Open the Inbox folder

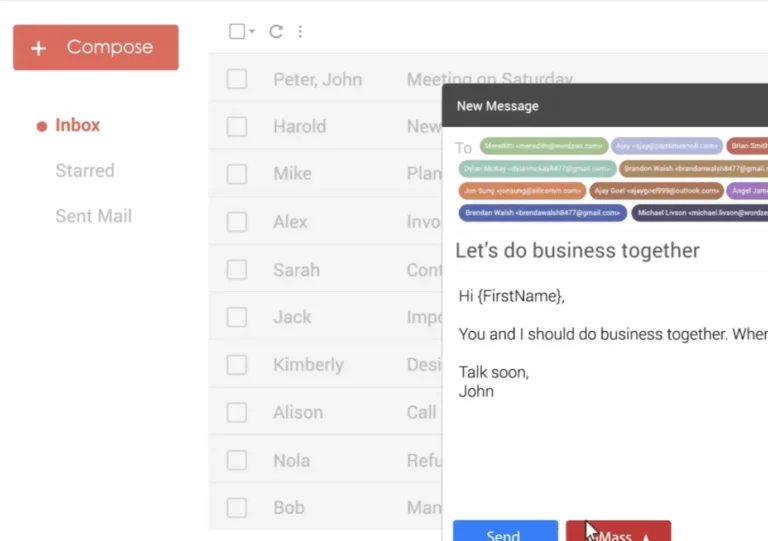(x=77, y=125)
